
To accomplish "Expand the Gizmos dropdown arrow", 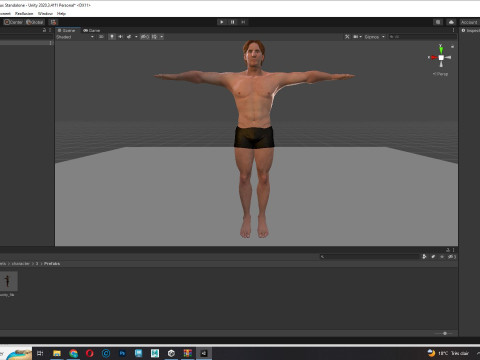I will [383, 37].
